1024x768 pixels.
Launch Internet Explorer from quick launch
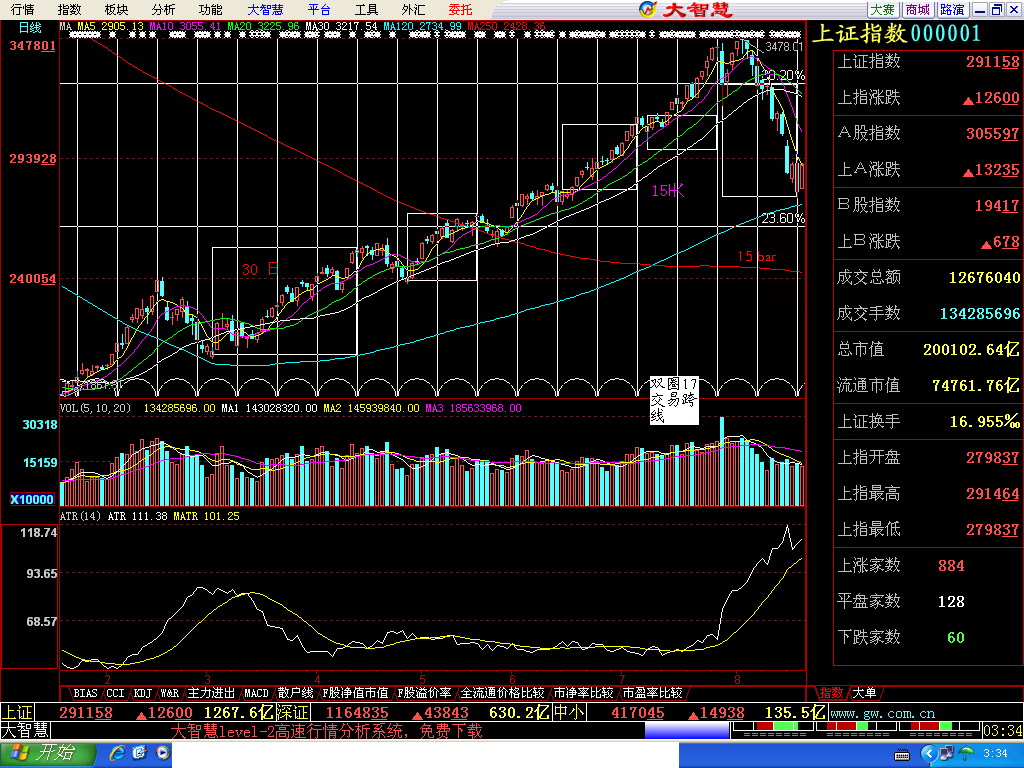point(118,754)
